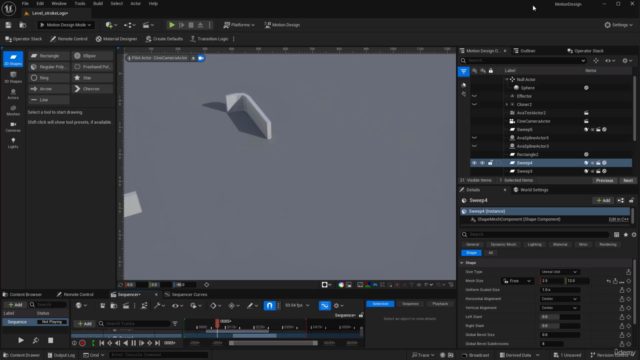
Task: Open the Build menu
Action: (98, 4)
